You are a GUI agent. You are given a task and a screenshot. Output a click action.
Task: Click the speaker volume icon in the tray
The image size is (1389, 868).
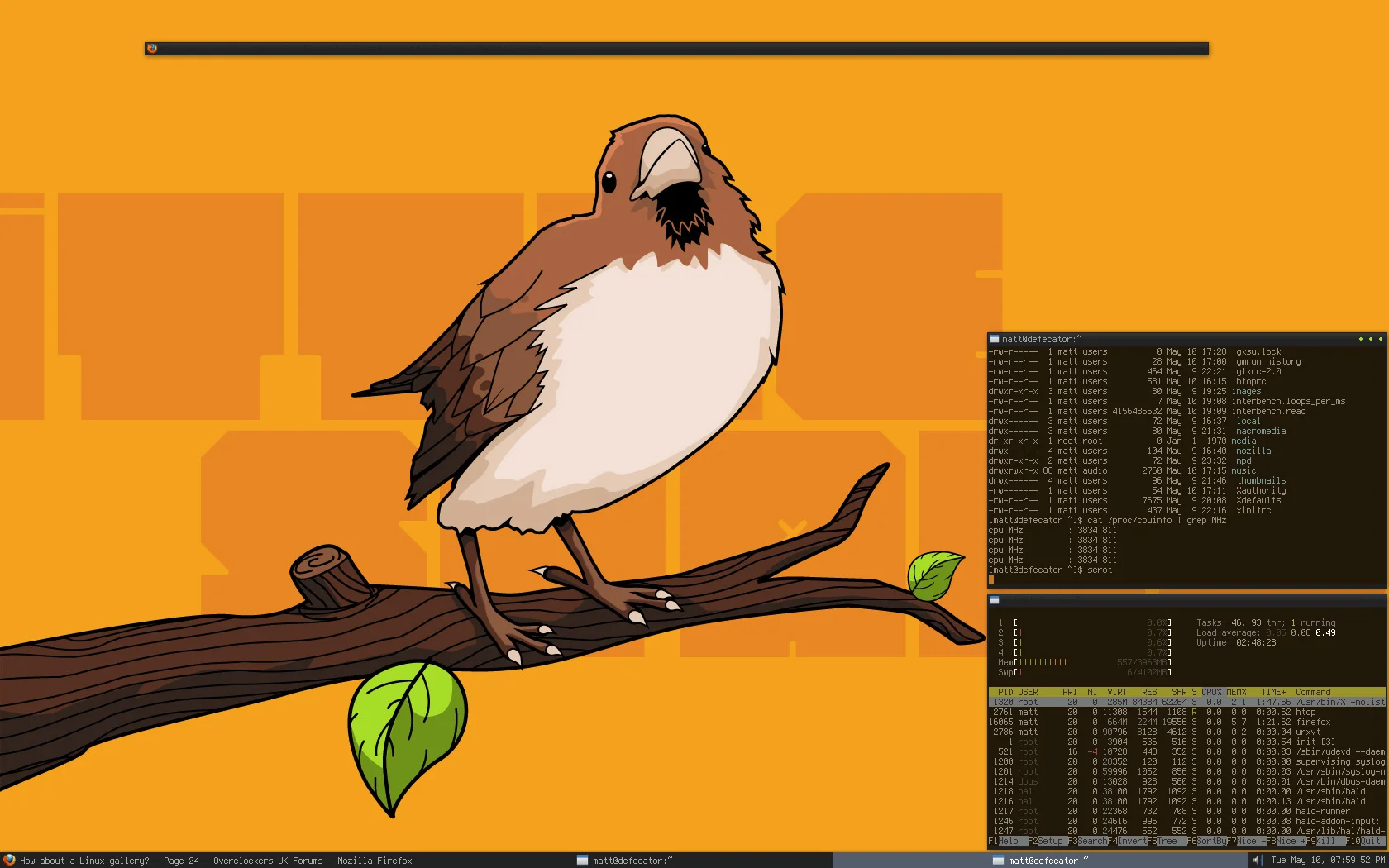pos(1258,860)
